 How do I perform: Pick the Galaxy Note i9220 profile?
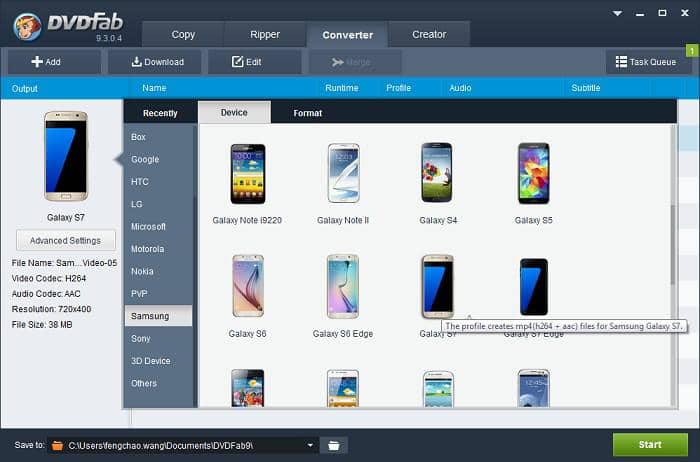(247, 183)
